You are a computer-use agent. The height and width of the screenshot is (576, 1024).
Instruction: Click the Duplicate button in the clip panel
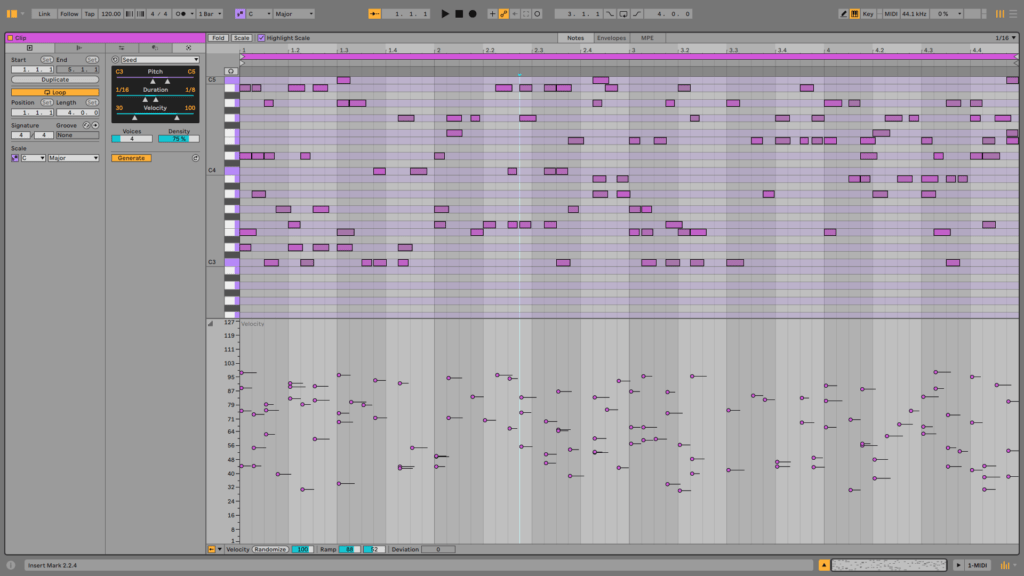point(55,79)
